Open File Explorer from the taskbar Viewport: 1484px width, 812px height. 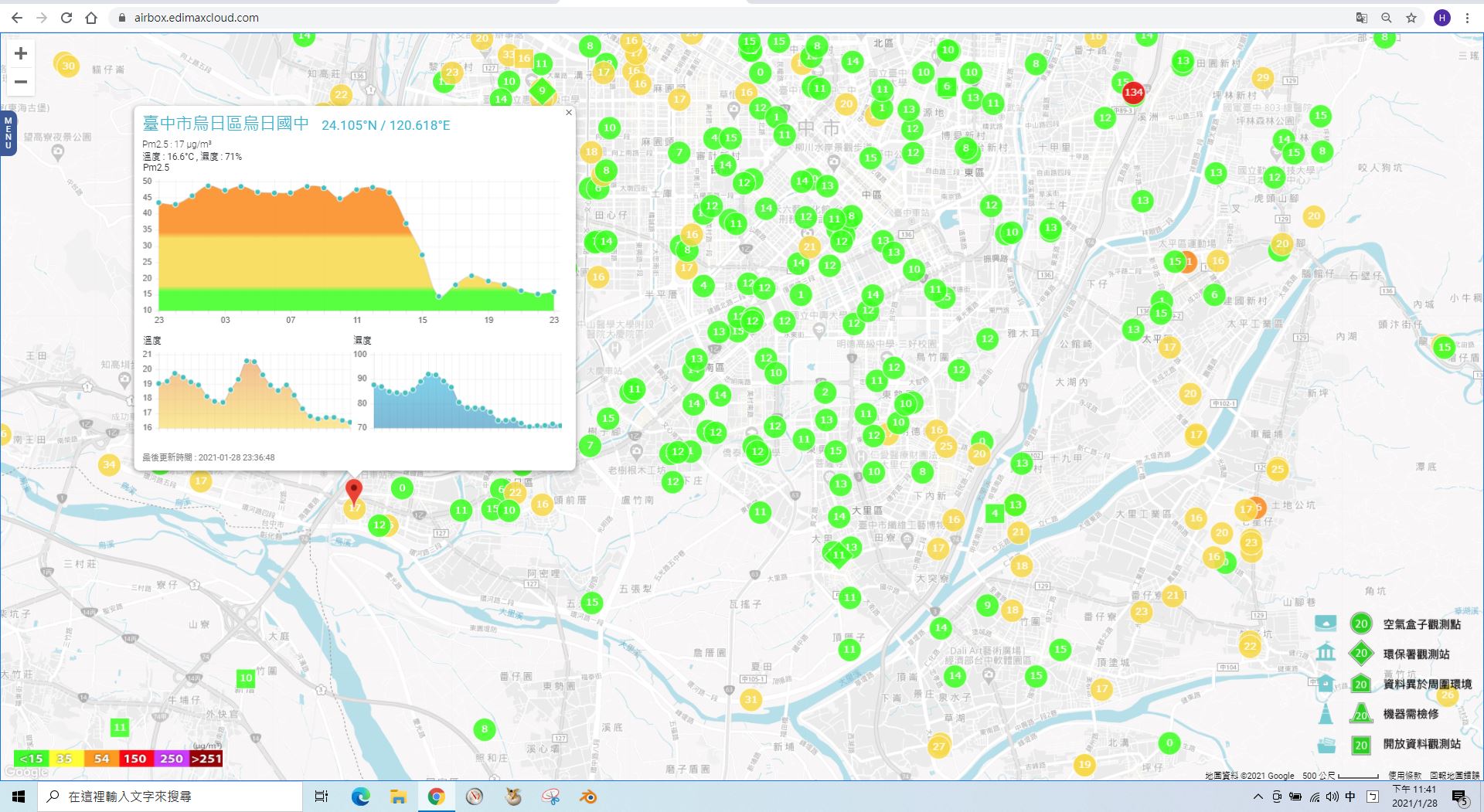click(x=398, y=797)
